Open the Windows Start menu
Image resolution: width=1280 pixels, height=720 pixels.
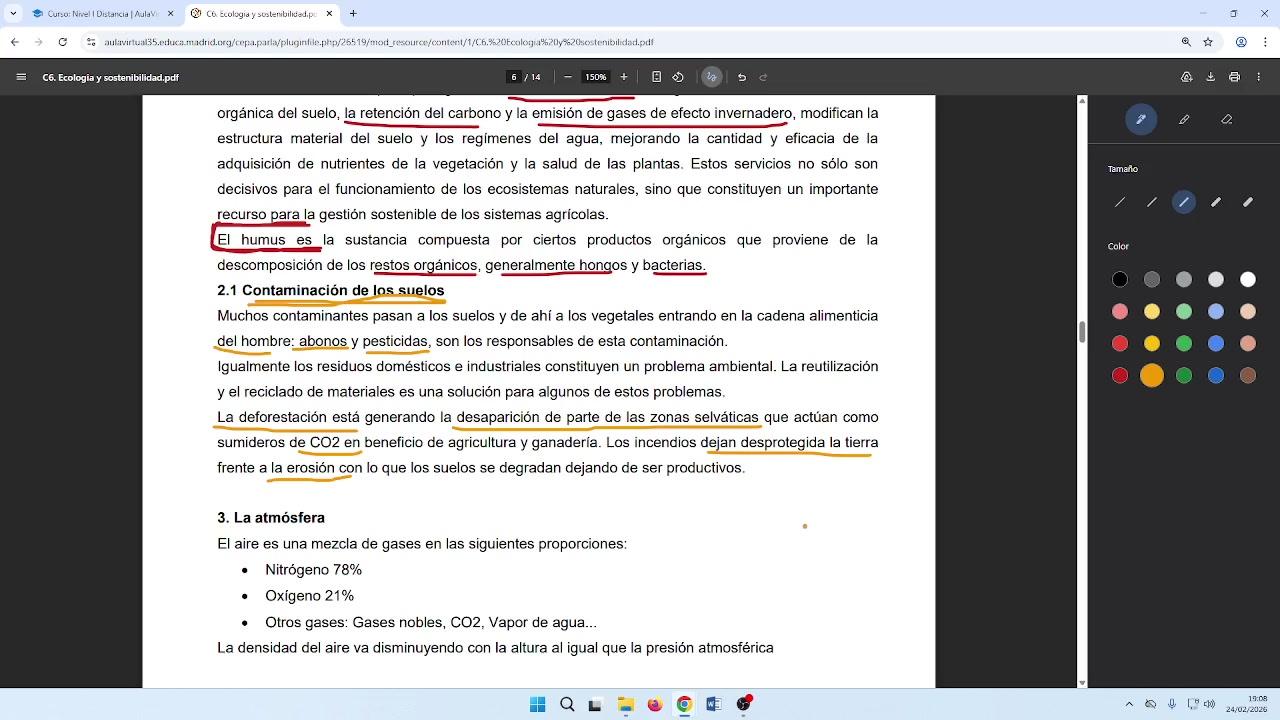coord(537,704)
